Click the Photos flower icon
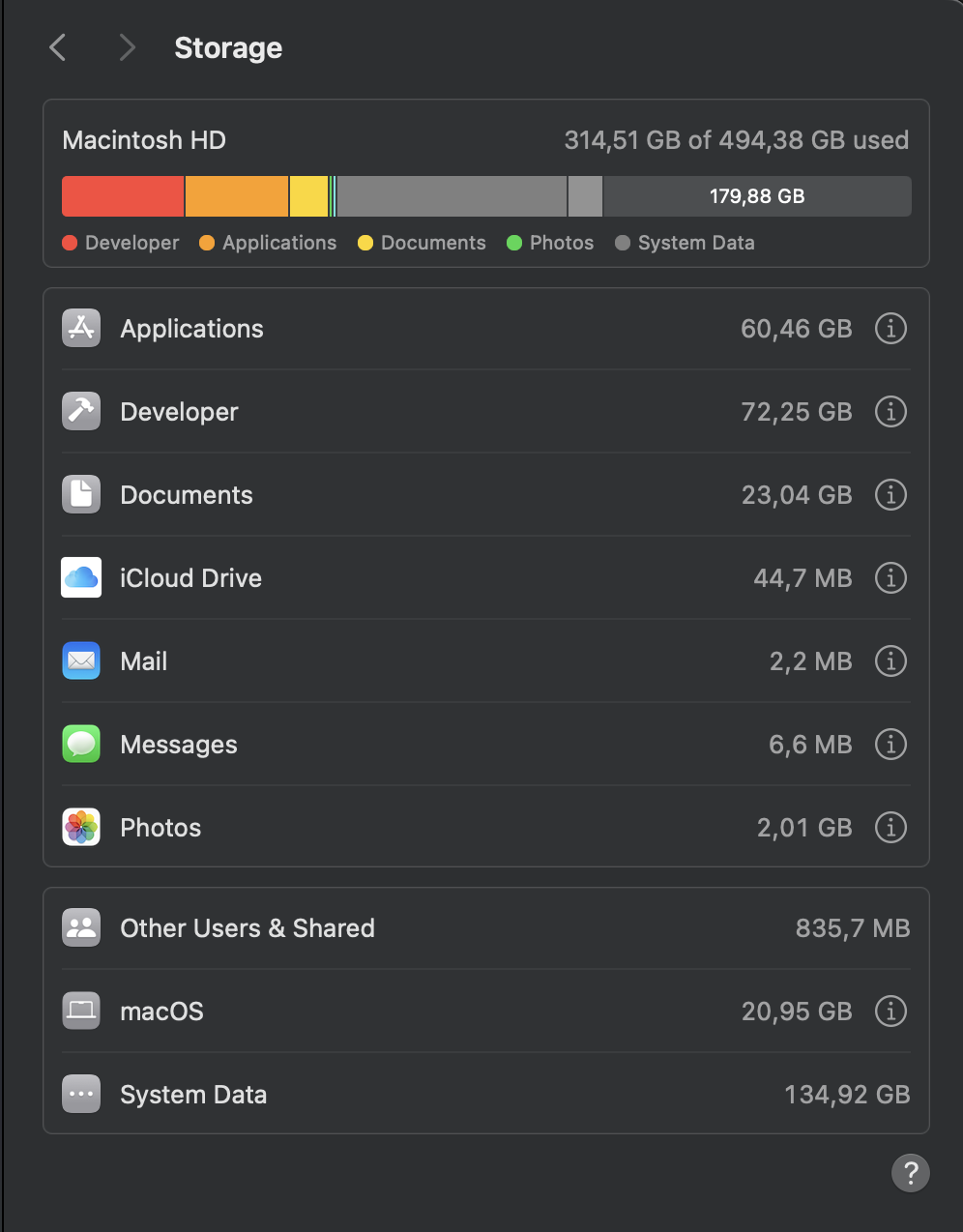This screenshot has height=1232, width=963. [x=81, y=828]
